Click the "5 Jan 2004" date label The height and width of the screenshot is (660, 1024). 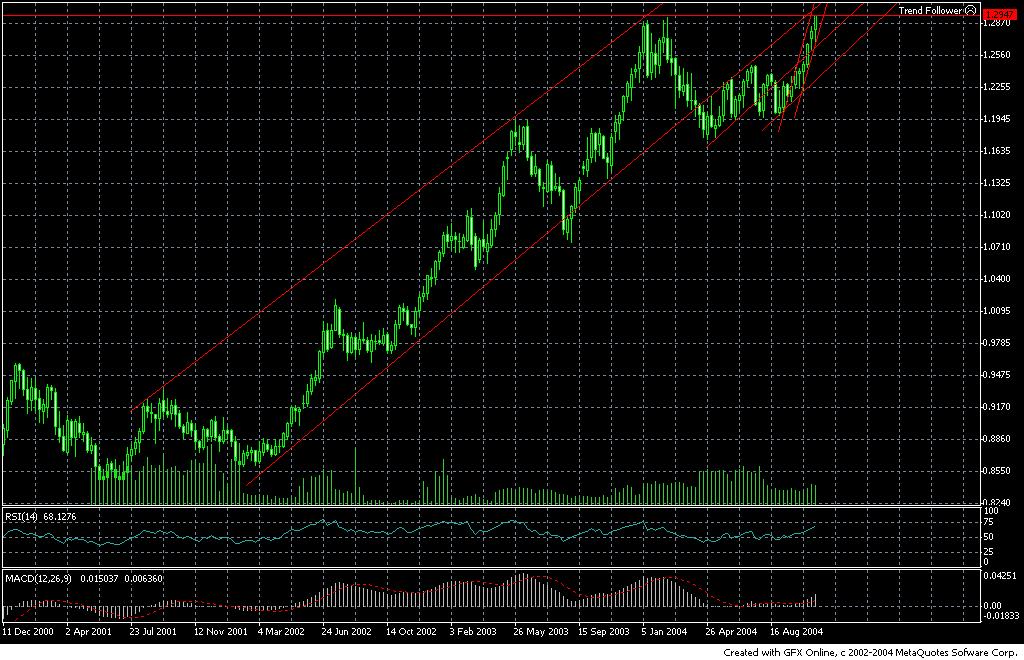[664, 632]
